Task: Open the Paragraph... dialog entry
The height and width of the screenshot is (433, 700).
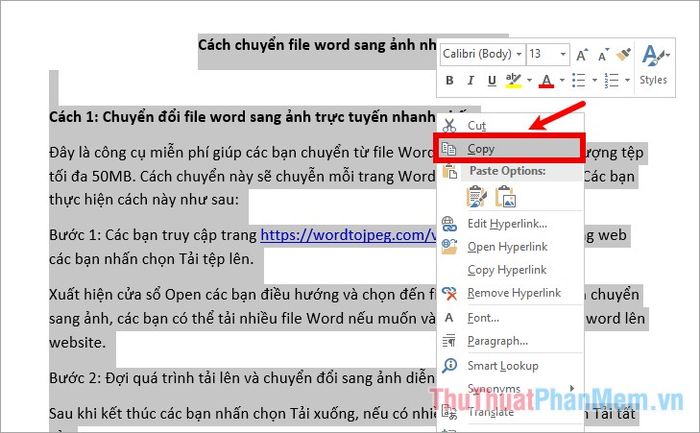Action: point(510,341)
